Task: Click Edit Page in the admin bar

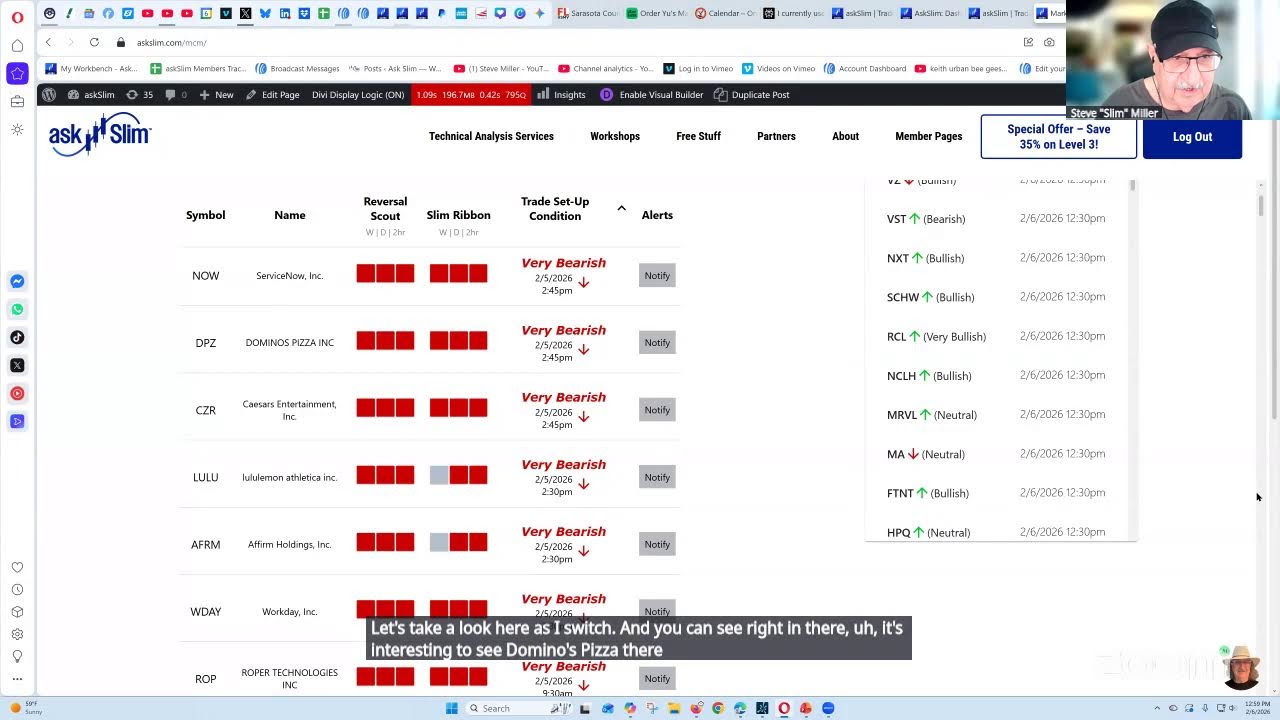Action: tap(272, 95)
